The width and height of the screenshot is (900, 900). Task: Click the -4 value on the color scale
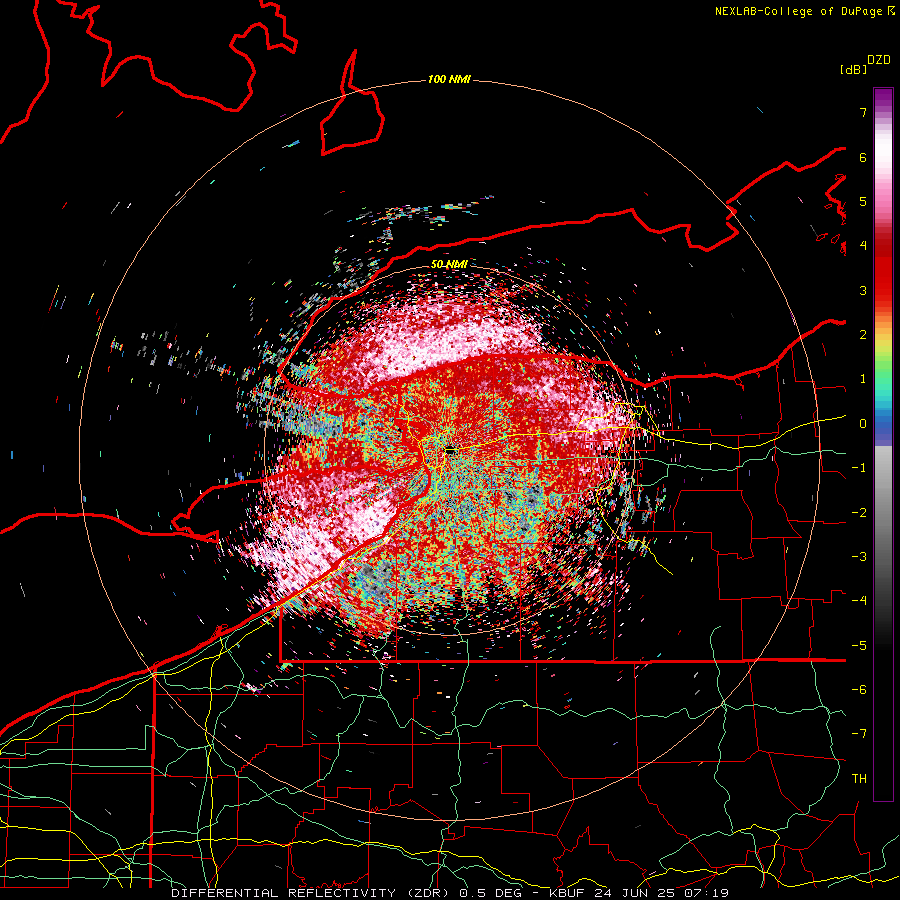pyautogui.click(x=859, y=601)
